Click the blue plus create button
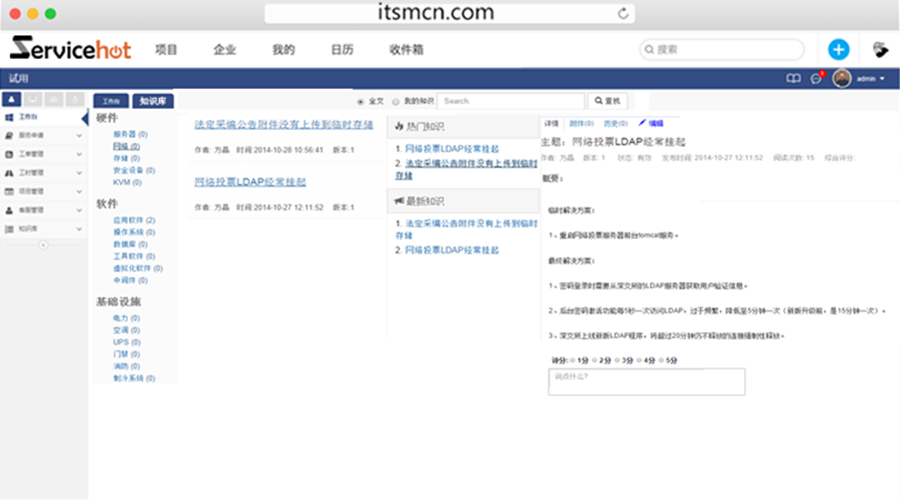Viewport: 900px width, 500px height. (x=838, y=49)
